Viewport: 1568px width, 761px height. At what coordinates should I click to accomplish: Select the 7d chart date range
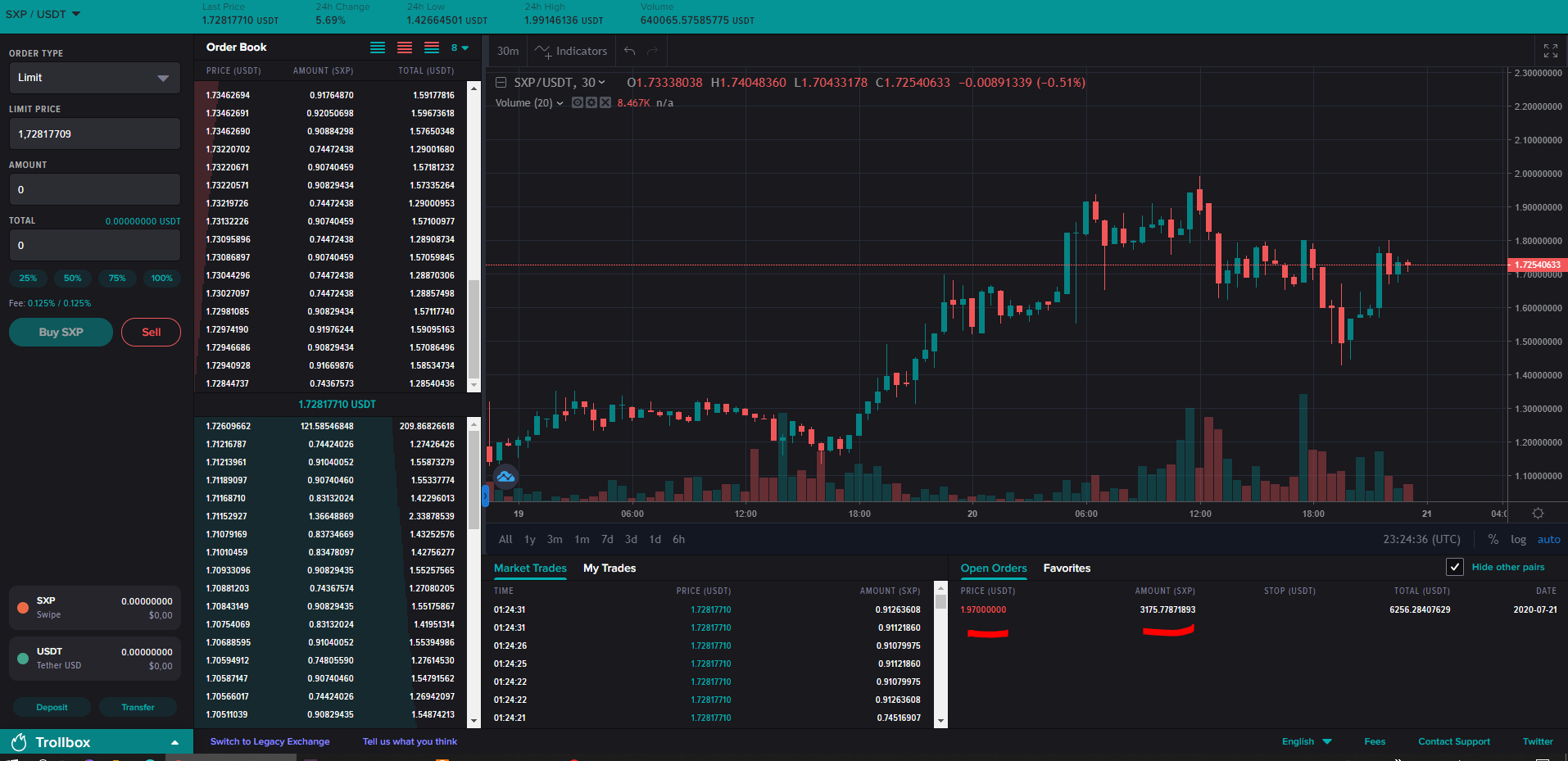click(x=607, y=540)
